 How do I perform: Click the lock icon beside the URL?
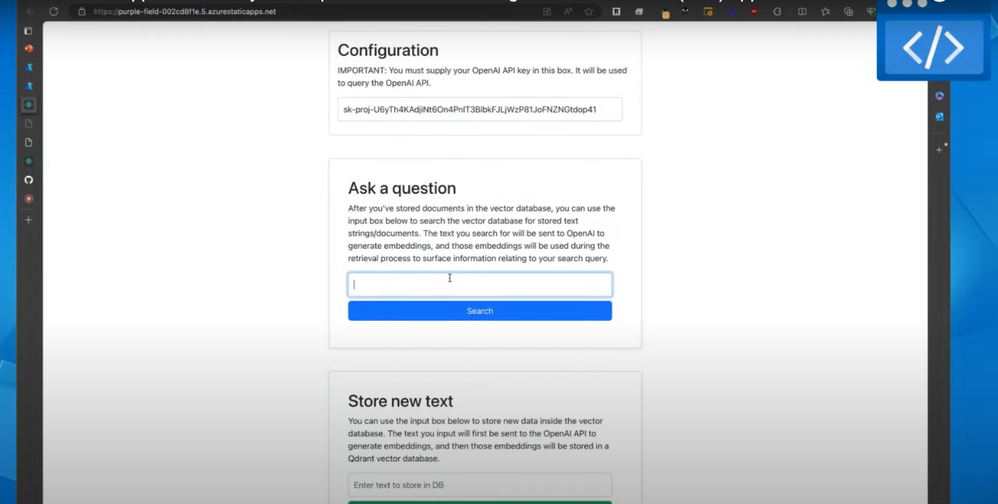coord(82,12)
